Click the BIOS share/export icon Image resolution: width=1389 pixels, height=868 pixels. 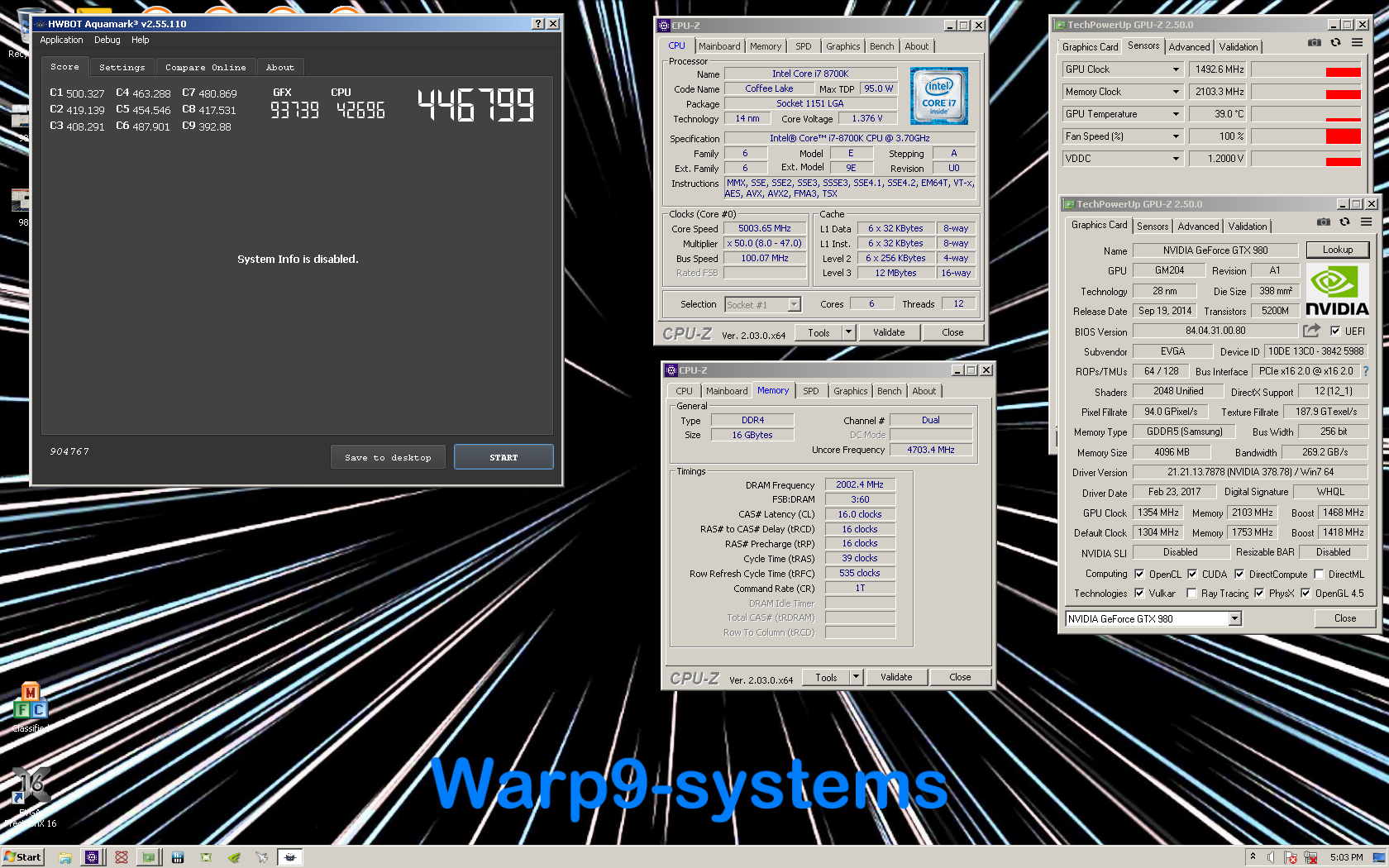1311,331
